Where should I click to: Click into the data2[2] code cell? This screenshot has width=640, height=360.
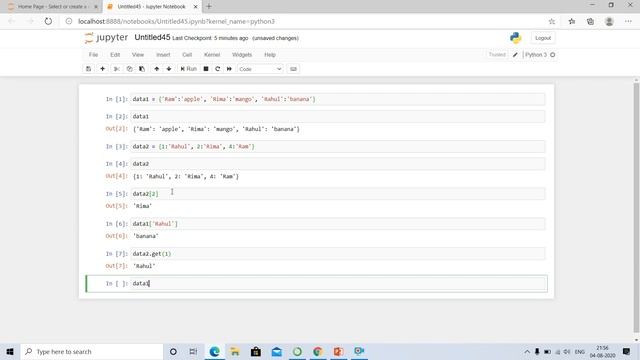(338, 193)
